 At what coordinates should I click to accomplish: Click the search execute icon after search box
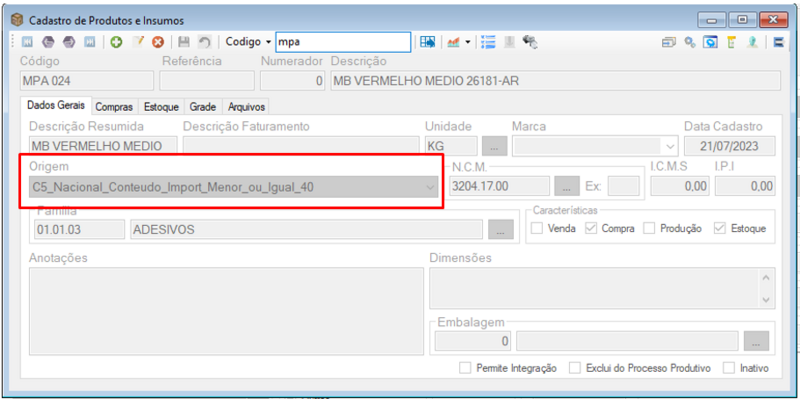tap(428, 42)
